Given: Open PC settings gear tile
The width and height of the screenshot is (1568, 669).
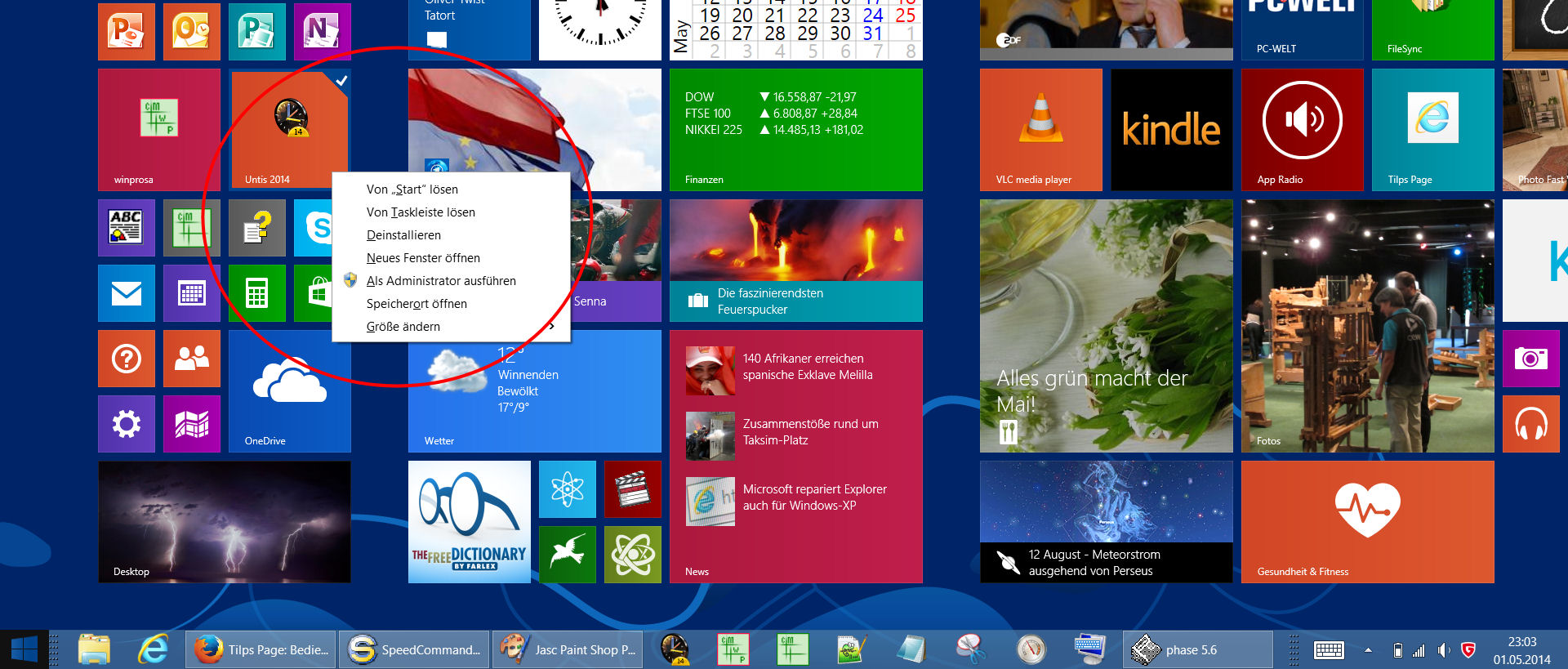Looking at the screenshot, I should [126, 423].
